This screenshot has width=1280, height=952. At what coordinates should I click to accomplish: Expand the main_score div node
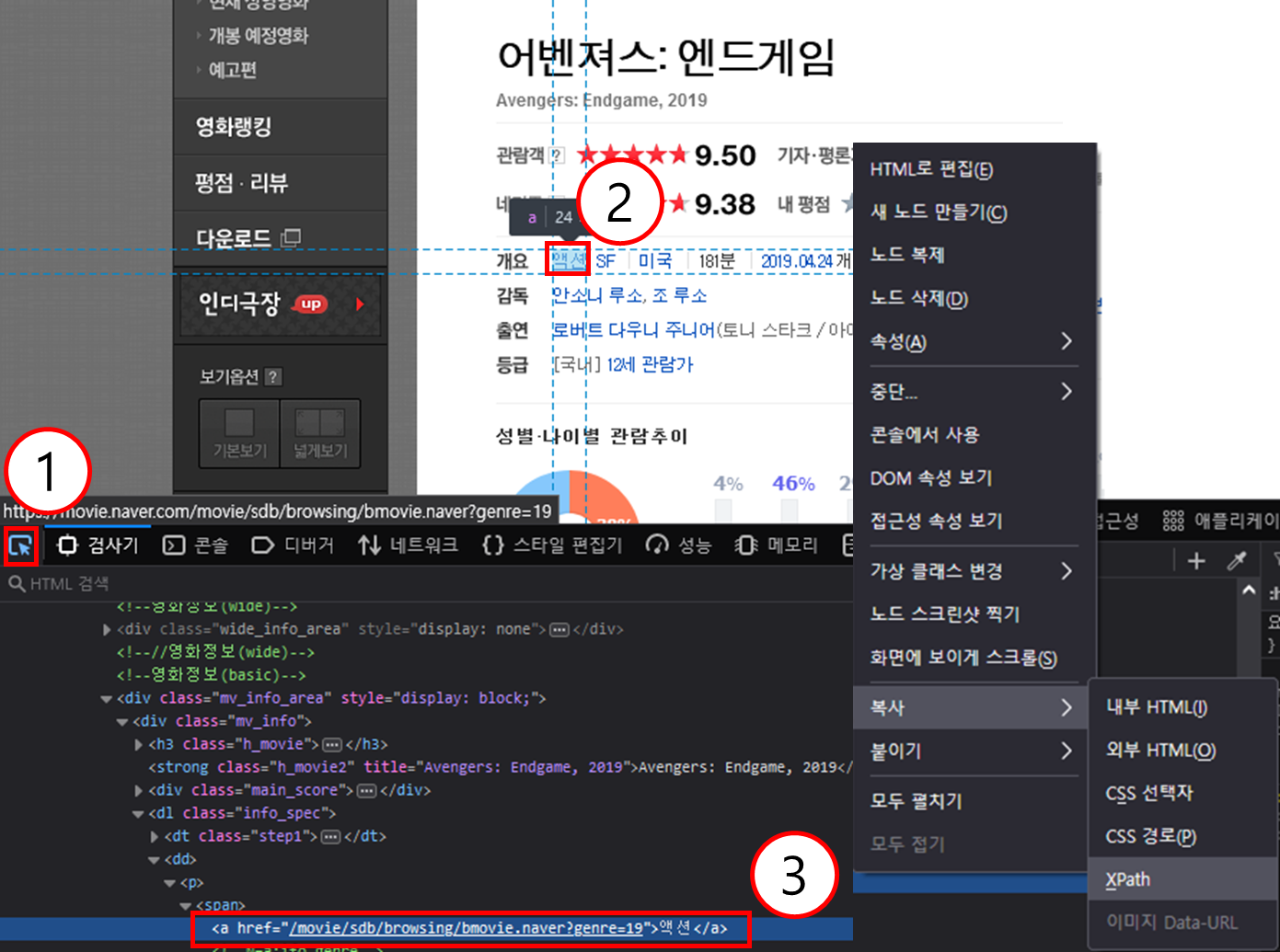click(139, 791)
